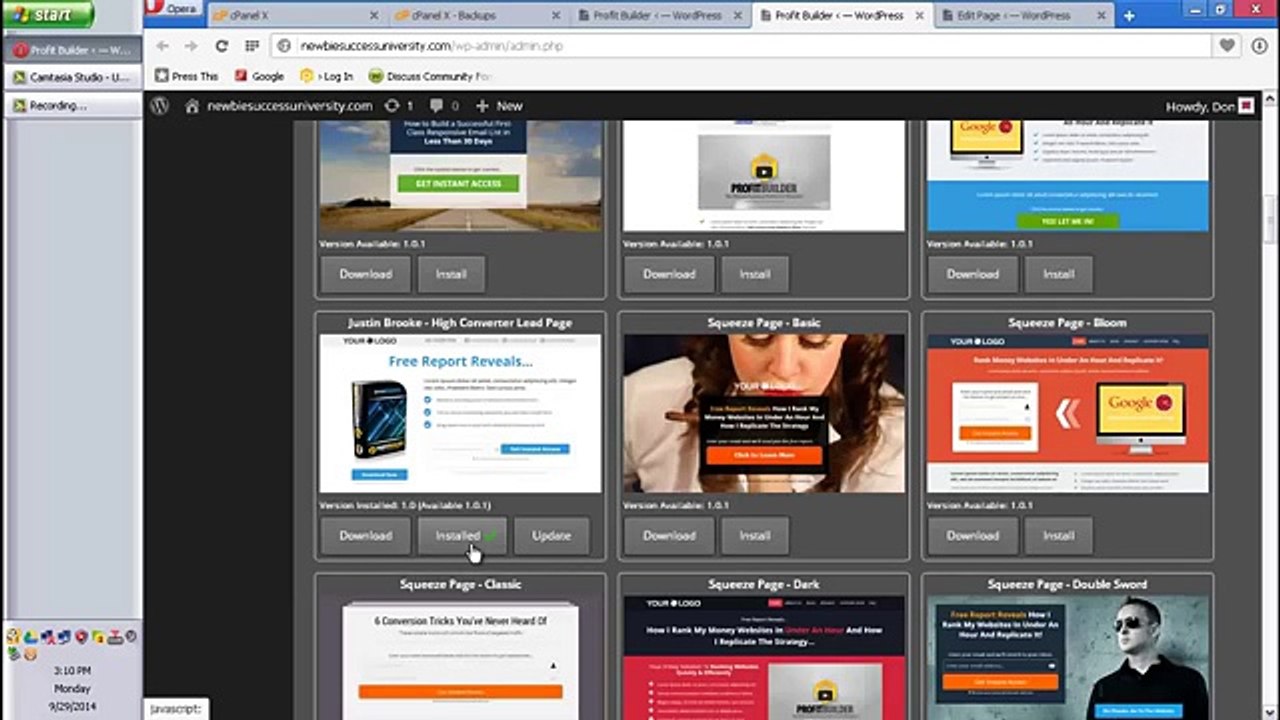
Task: Open the Google bookmark
Action: click(x=260, y=76)
